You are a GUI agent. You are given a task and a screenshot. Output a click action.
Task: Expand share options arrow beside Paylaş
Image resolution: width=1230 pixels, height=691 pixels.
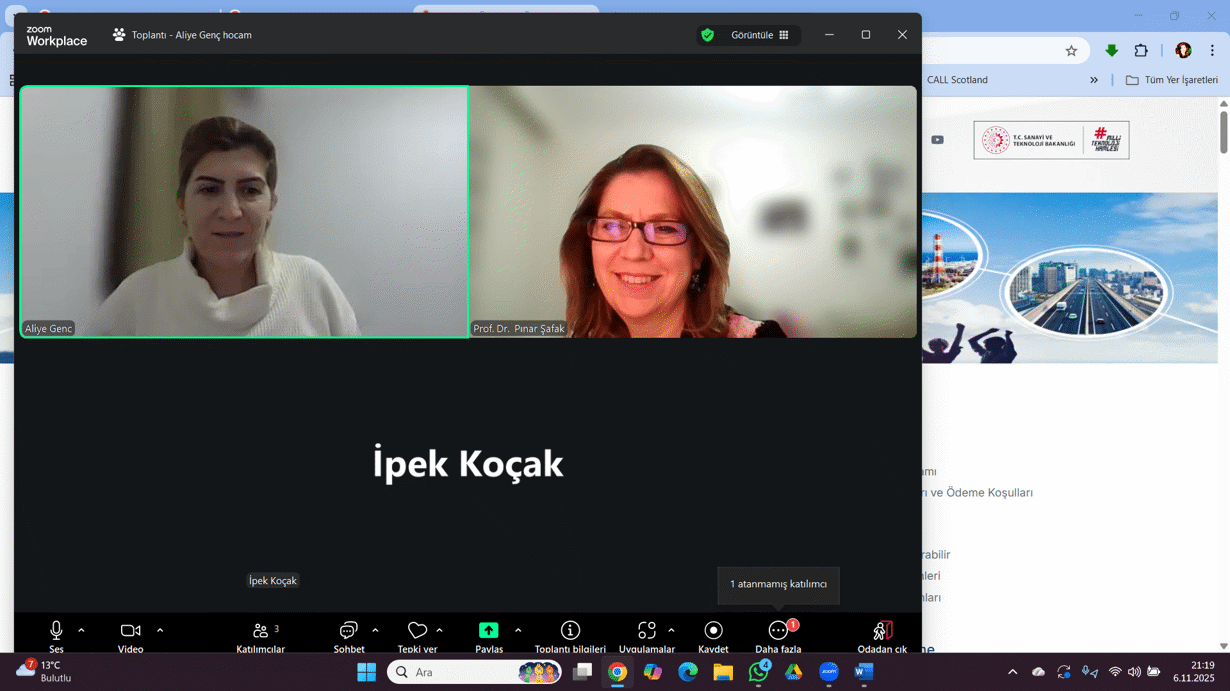point(518,631)
